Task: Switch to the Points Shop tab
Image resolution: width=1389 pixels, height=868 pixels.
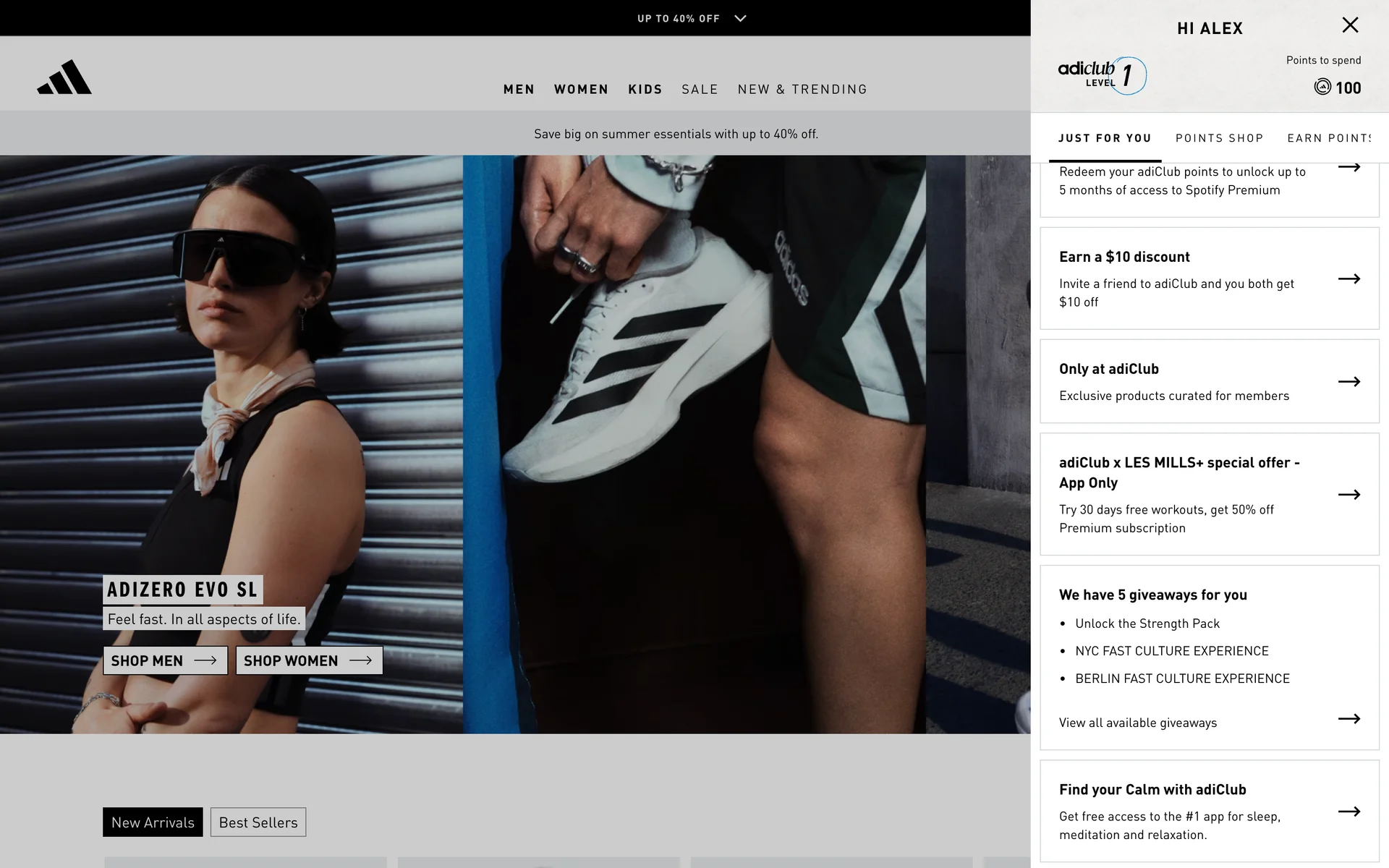Action: [x=1219, y=138]
